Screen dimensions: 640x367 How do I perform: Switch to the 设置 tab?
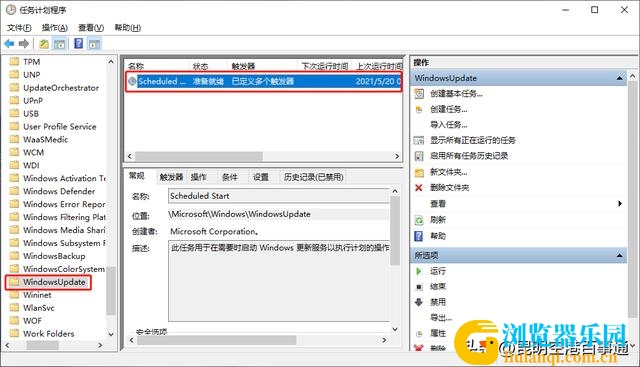click(261, 177)
